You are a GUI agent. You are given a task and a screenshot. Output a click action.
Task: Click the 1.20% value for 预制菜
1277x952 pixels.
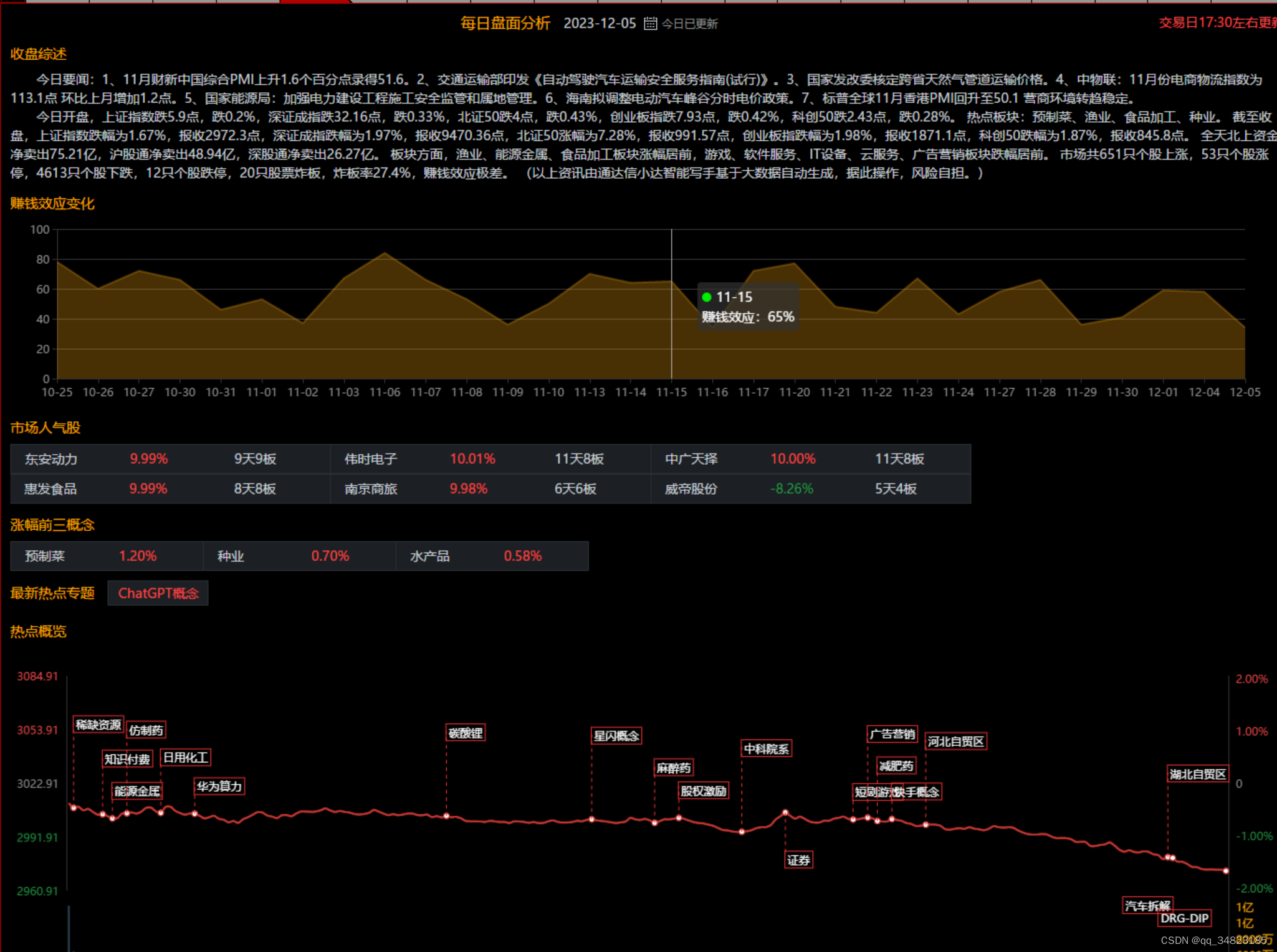(x=138, y=556)
